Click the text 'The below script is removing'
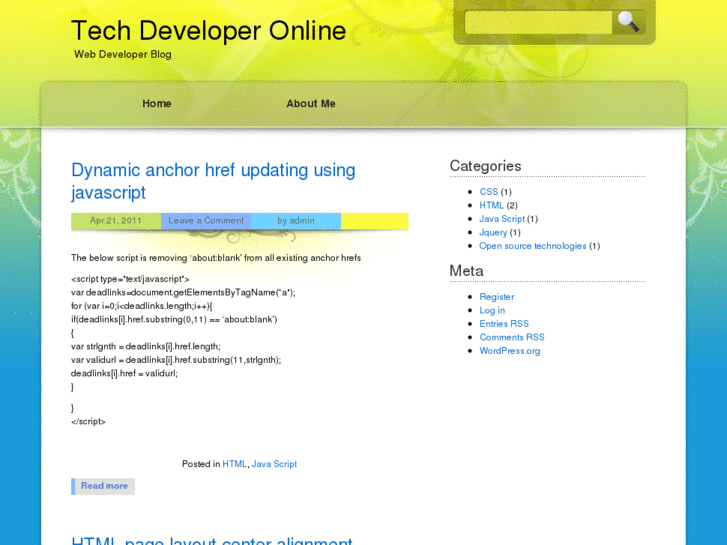Image resolution: width=727 pixels, height=545 pixels. [x=129, y=258]
